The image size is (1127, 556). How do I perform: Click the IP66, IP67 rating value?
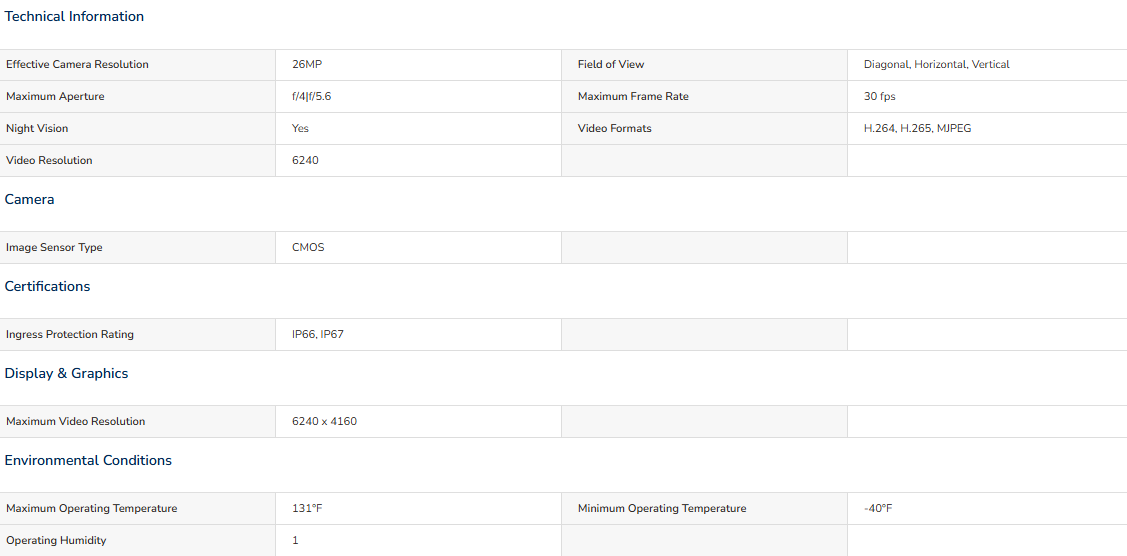(x=318, y=335)
